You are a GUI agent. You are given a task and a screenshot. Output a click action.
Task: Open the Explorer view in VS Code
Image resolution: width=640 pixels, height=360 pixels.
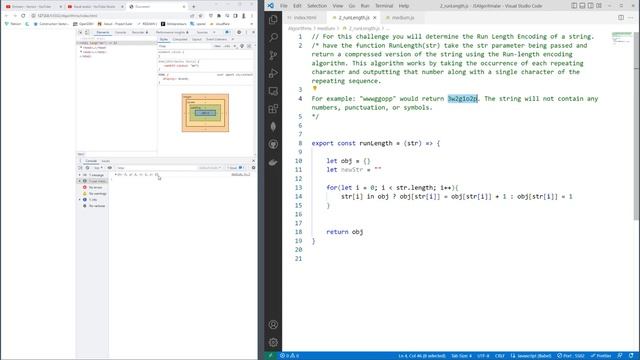point(273,20)
